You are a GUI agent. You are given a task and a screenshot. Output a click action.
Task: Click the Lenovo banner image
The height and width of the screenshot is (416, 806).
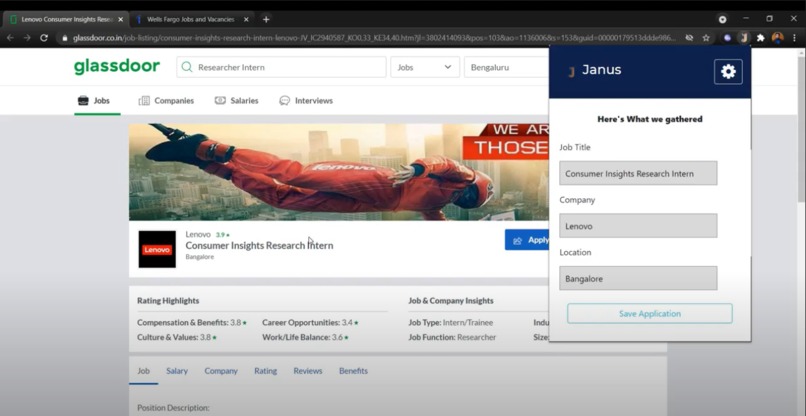click(339, 172)
